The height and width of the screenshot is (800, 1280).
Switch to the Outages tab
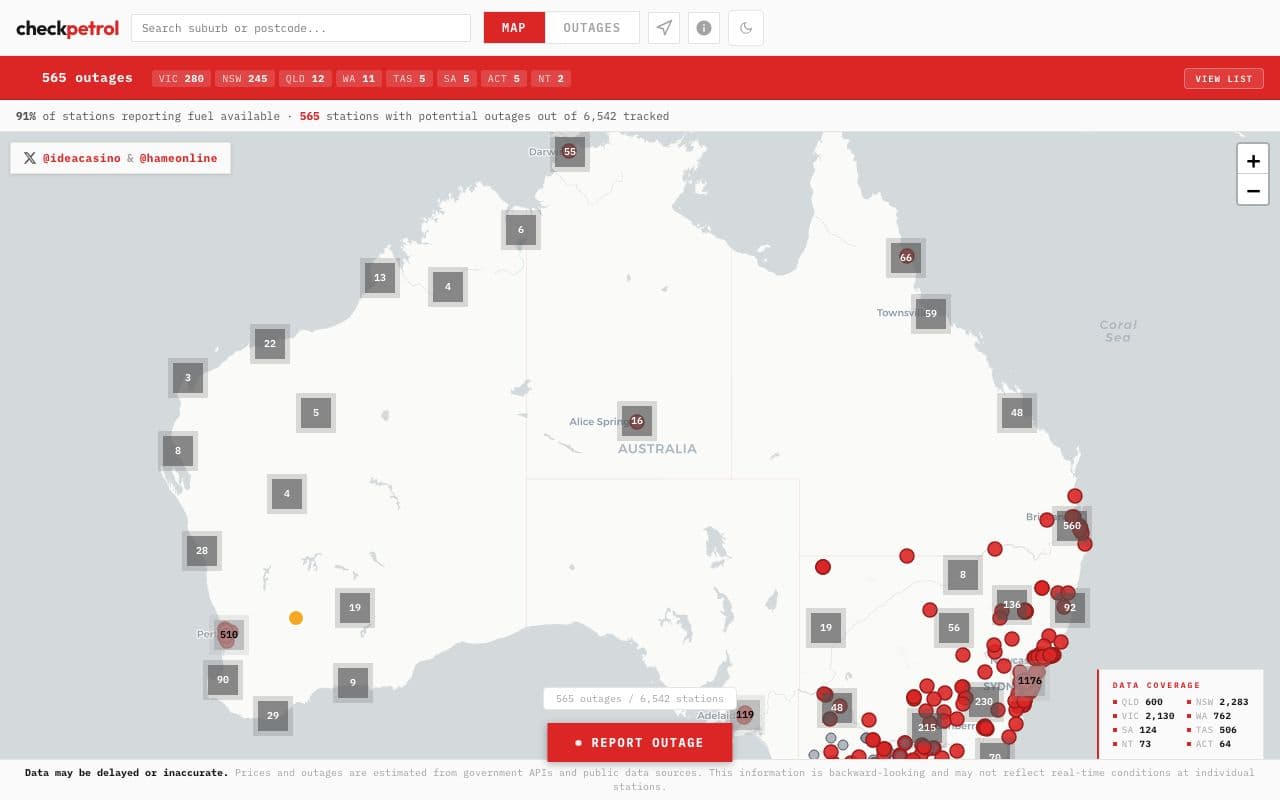(x=592, y=28)
